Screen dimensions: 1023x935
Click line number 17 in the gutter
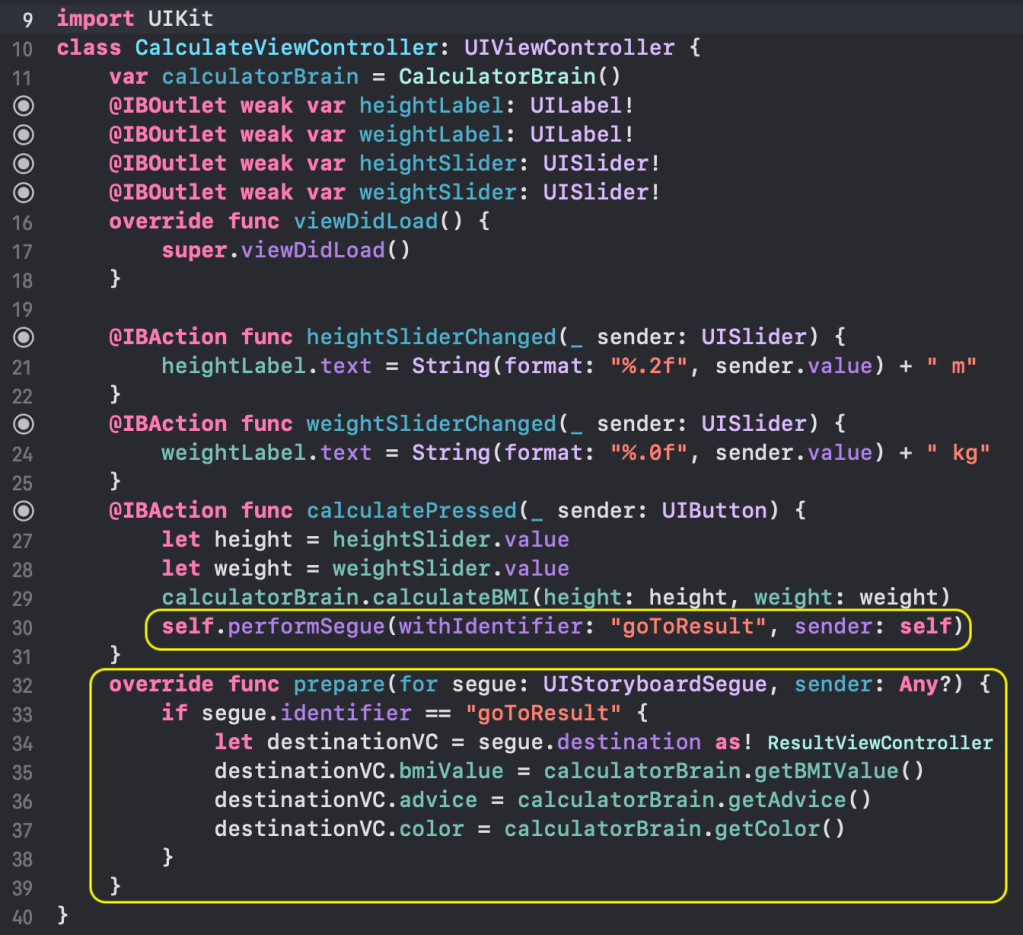(x=23, y=250)
